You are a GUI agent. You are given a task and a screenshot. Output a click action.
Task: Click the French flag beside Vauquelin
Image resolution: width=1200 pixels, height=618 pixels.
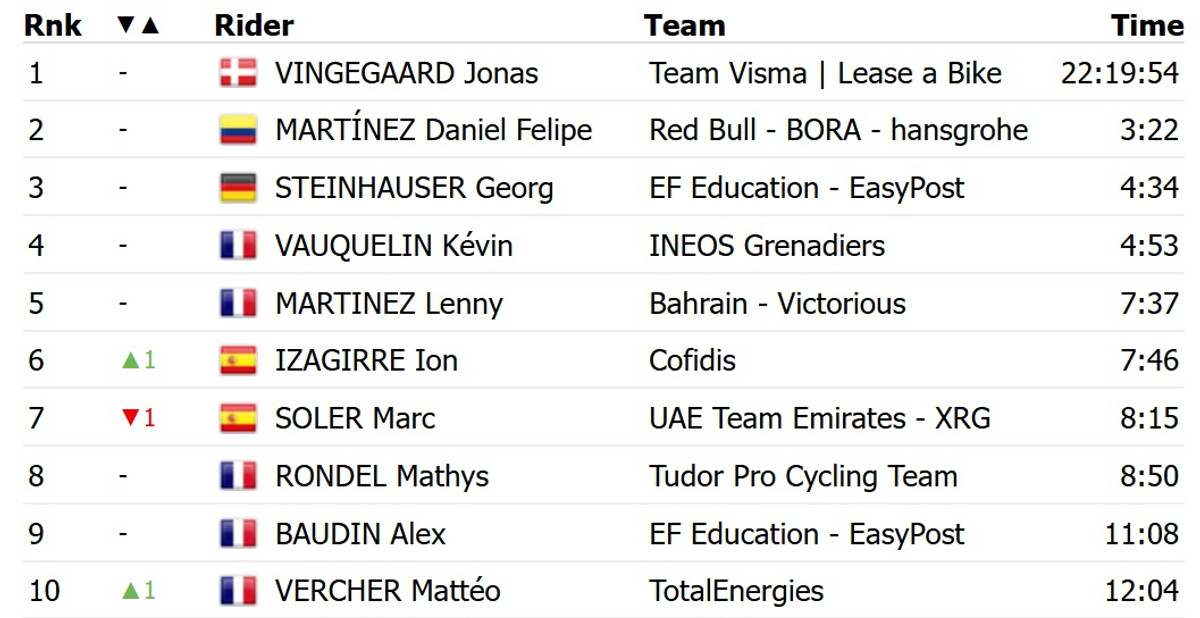coord(238,246)
